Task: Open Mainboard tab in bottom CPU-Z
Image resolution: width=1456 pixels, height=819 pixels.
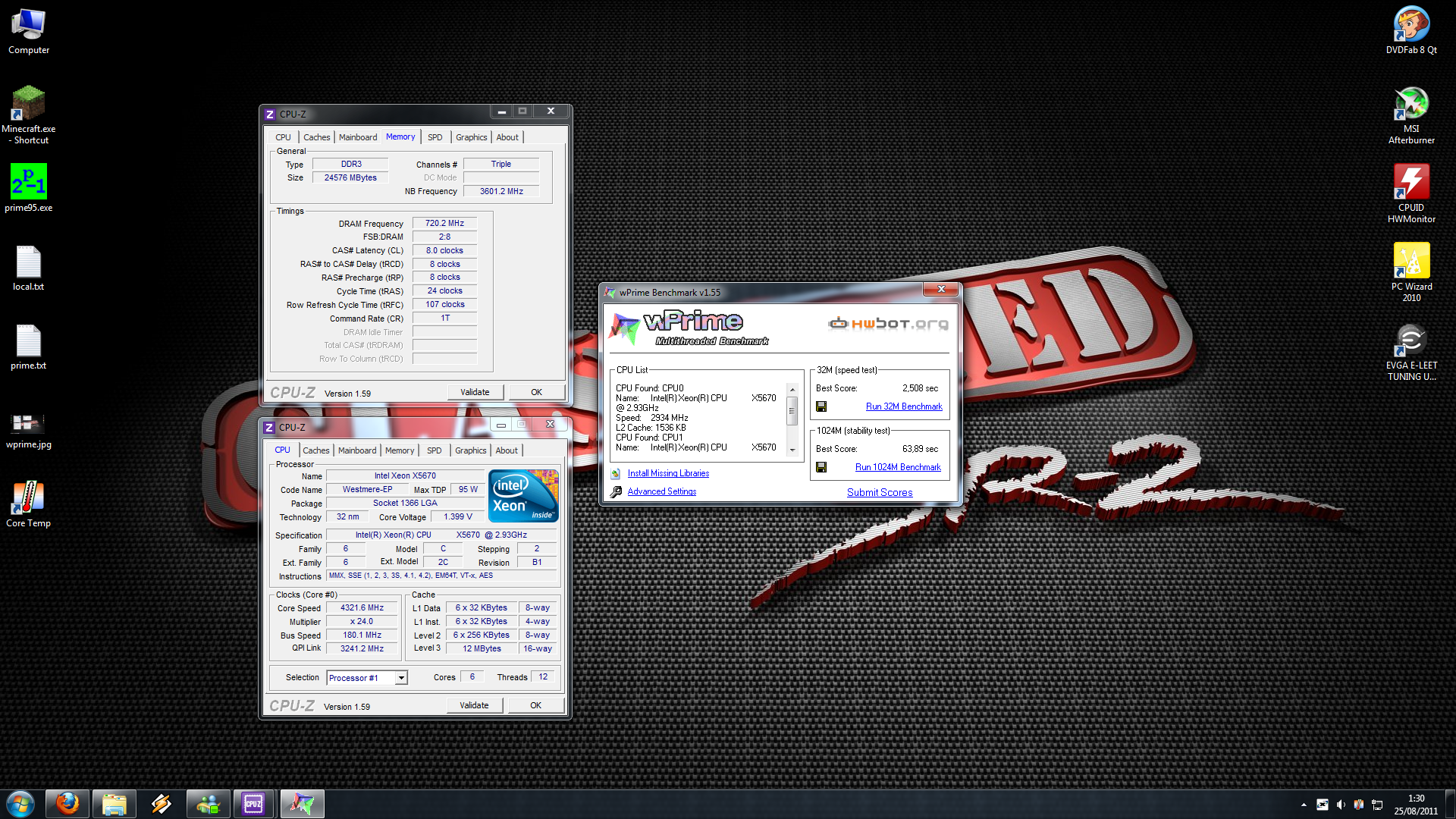Action: pos(357,450)
